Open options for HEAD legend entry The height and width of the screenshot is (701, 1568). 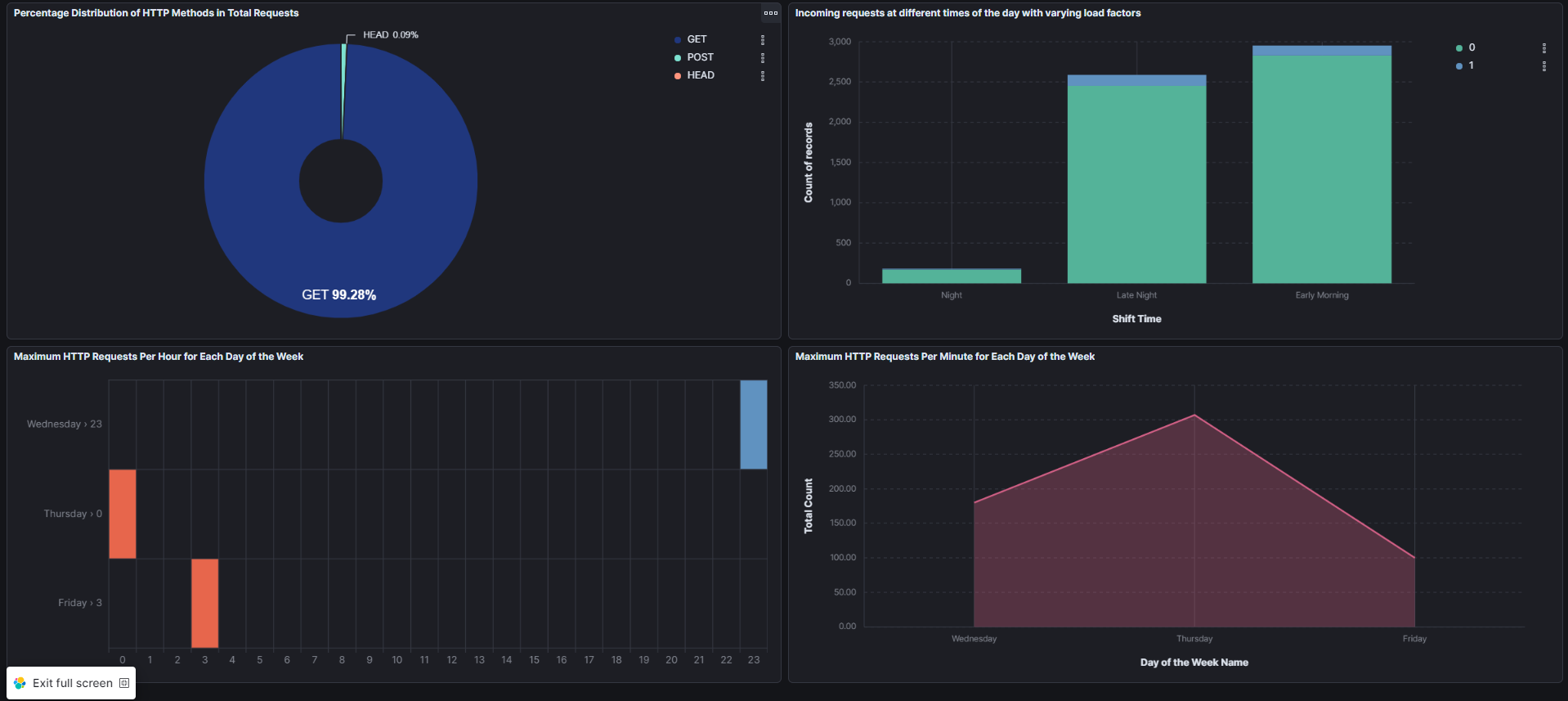pos(763,75)
